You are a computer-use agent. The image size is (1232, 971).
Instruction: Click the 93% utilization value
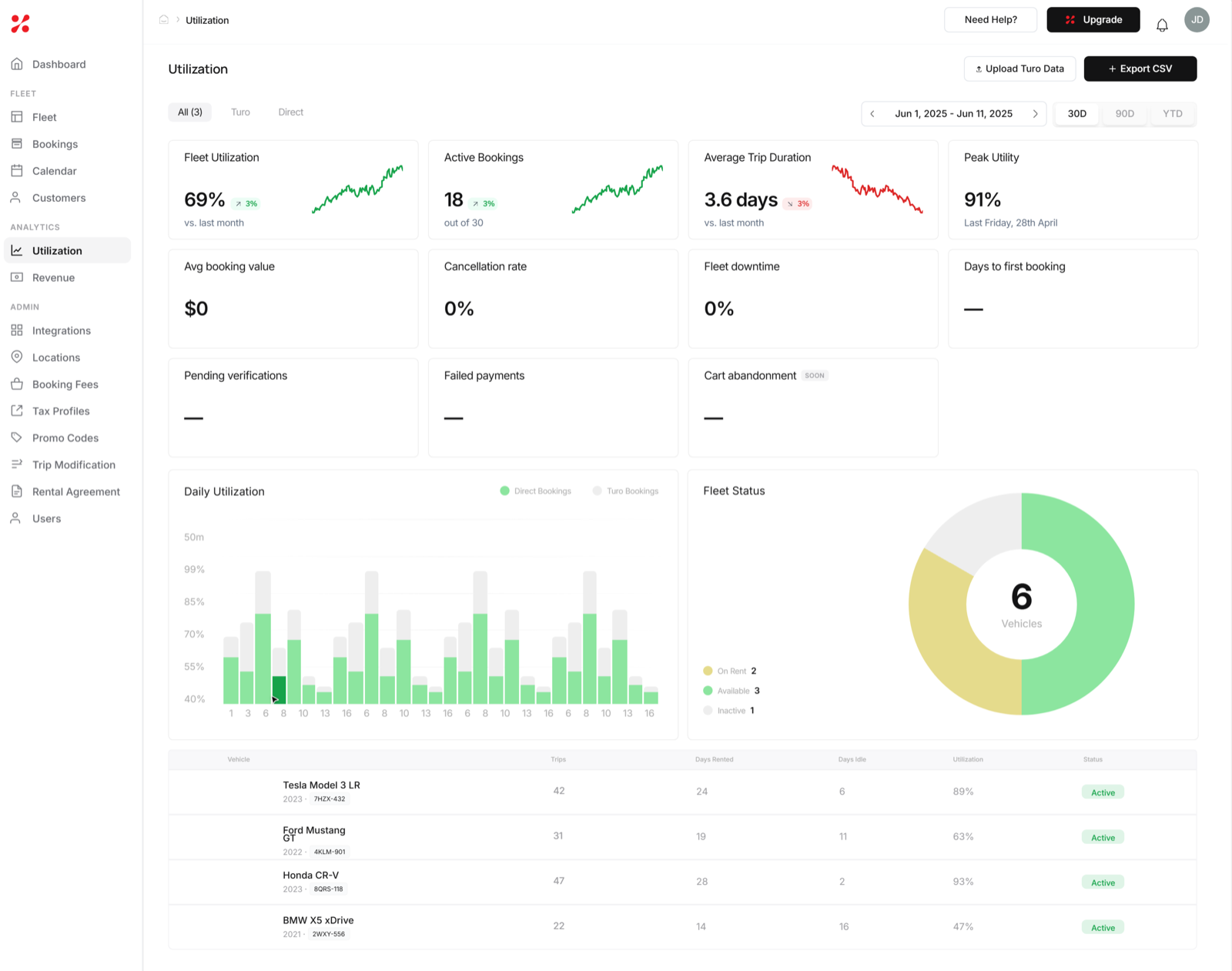(963, 882)
